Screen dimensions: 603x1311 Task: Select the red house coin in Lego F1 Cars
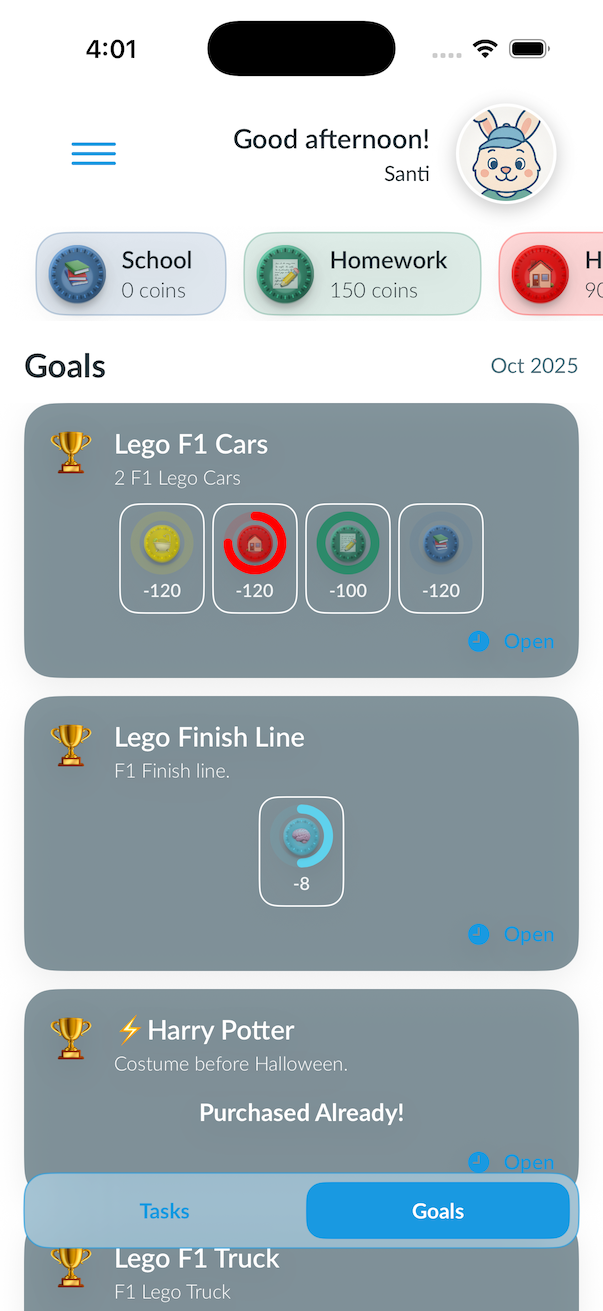pyautogui.click(x=255, y=557)
